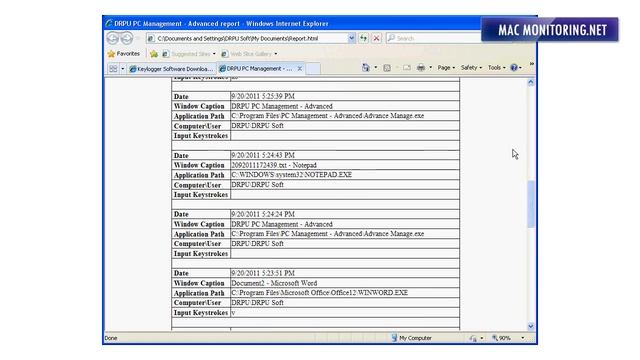Open the Tools menu
Image resolution: width=640 pixels, height=360 pixels.
click(x=497, y=68)
